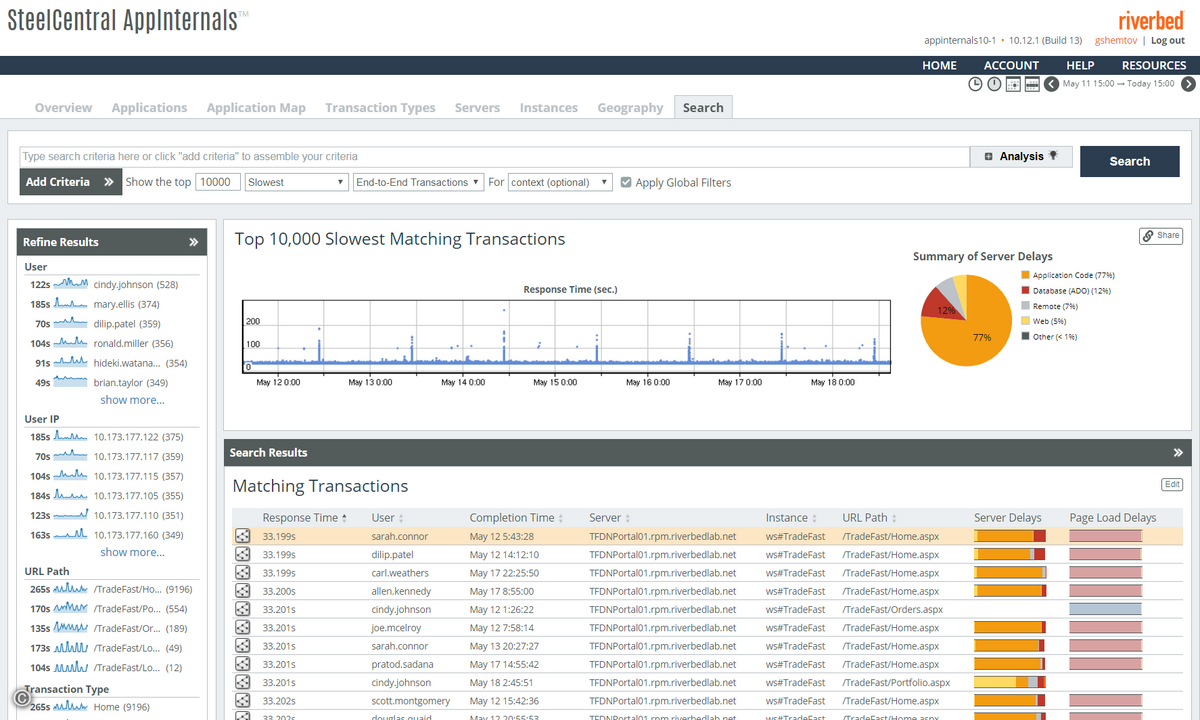Open transaction details icon for joe.mcelroy row
Image resolution: width=1200 pixels, height=720 pixels.
tap(242, 628)
